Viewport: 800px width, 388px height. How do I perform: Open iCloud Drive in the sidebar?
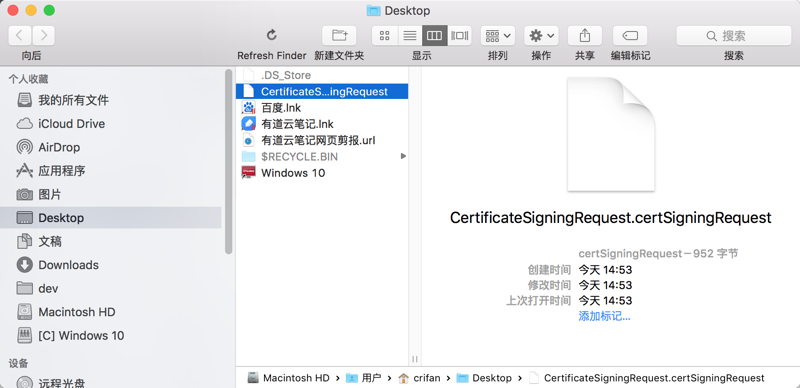click(x=111, y=124)
